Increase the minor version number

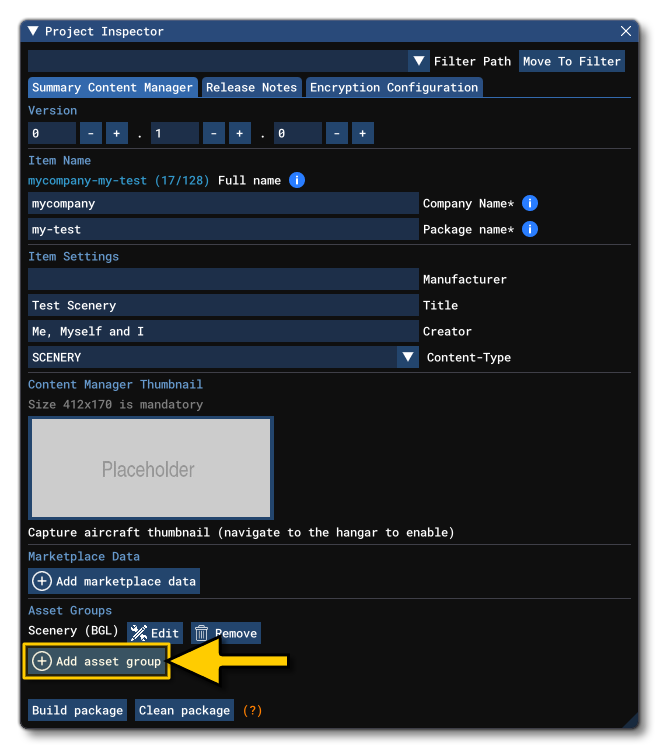click(x=240, y=133)
